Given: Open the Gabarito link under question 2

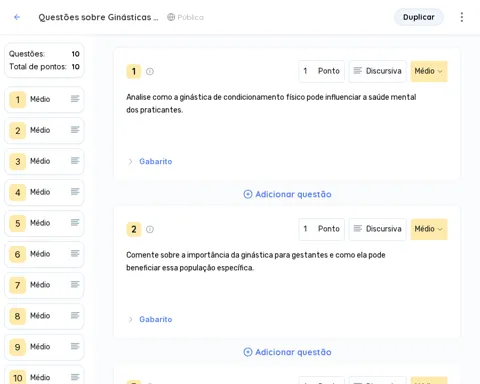Looking at the screenshot, I should click(156, 320).
